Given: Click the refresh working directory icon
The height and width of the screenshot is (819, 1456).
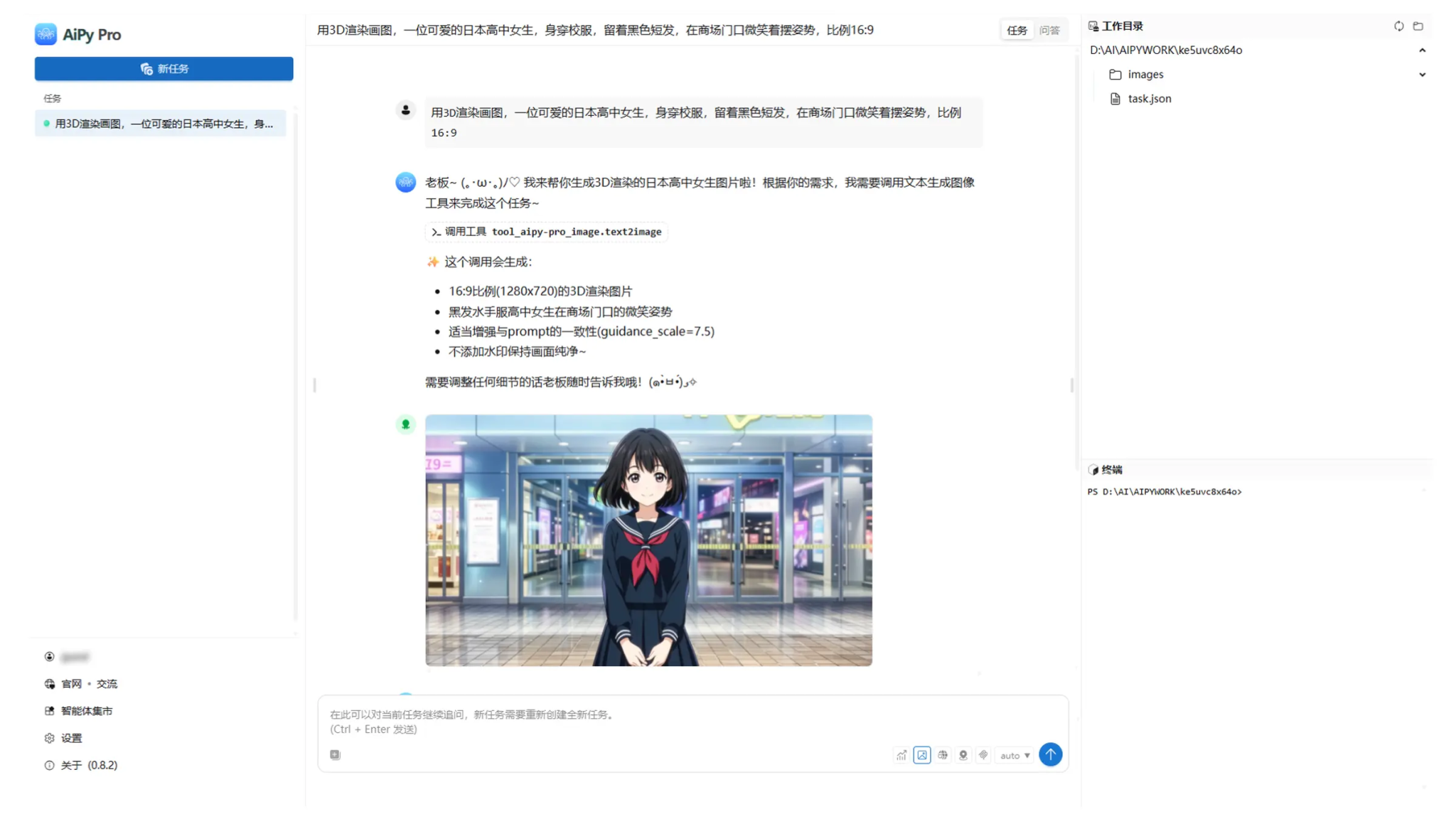Looking at the screenshot, I should pos(1398,26).
